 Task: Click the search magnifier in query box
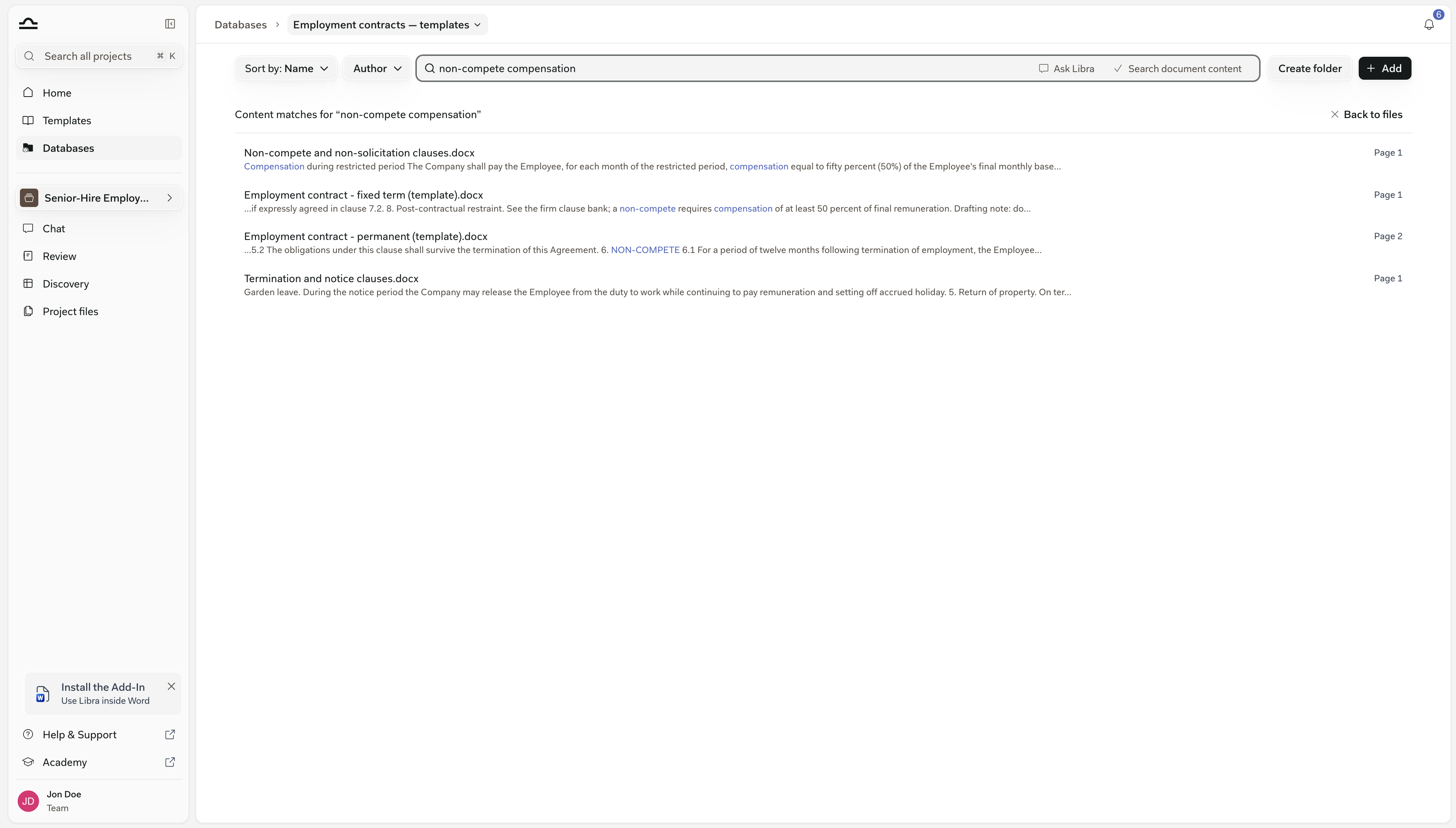[430, 68]
